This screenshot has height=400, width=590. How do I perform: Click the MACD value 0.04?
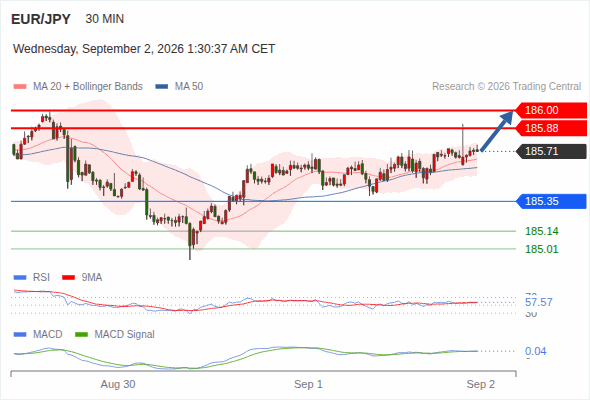click(536, 351)
